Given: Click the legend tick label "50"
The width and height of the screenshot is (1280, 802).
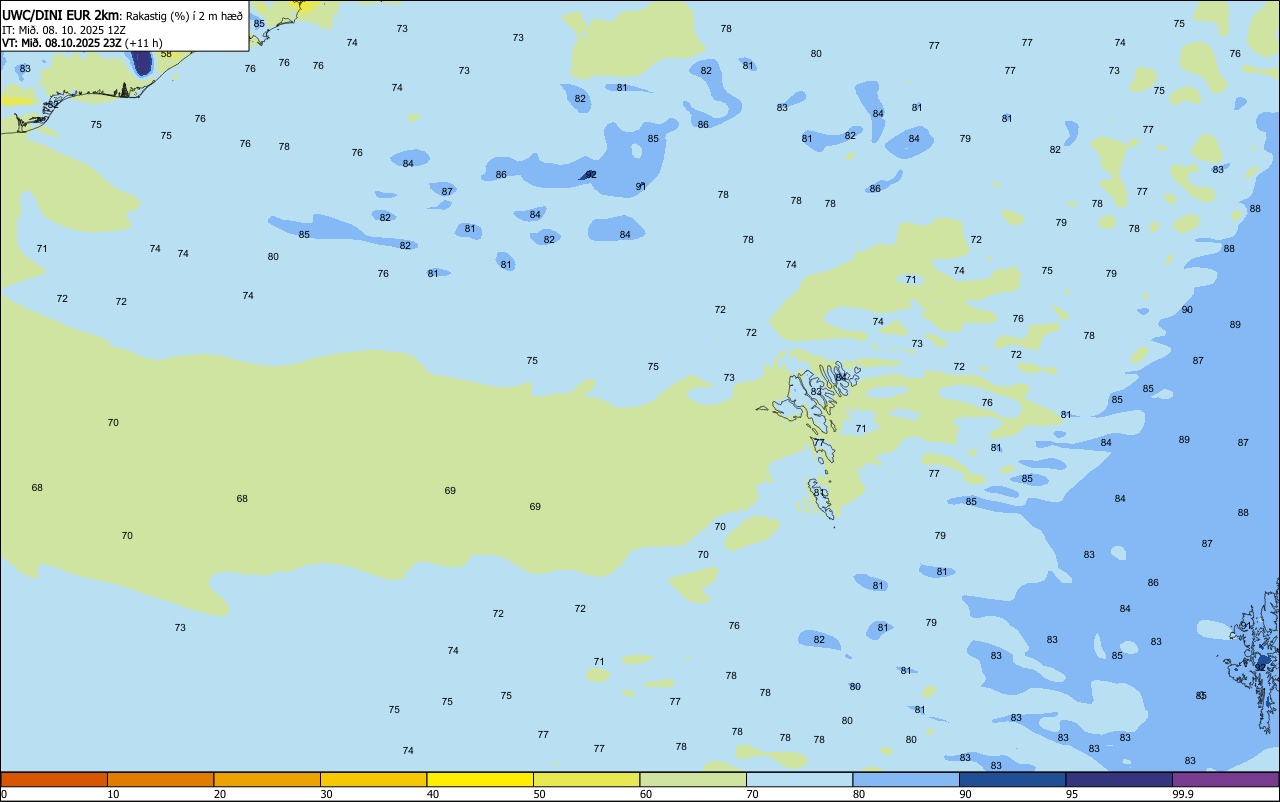Looking at the screenshot, I should (540, 794).
